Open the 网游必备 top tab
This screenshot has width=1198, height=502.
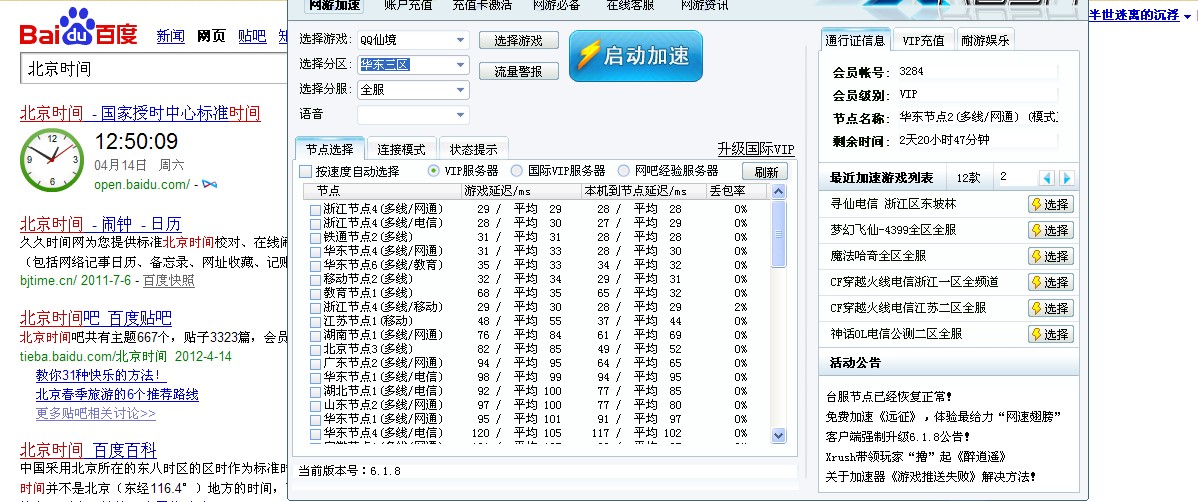(556, 6)
